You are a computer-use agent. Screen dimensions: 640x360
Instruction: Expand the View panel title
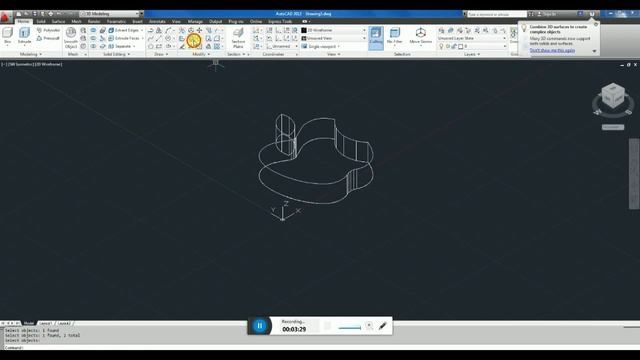333,54
